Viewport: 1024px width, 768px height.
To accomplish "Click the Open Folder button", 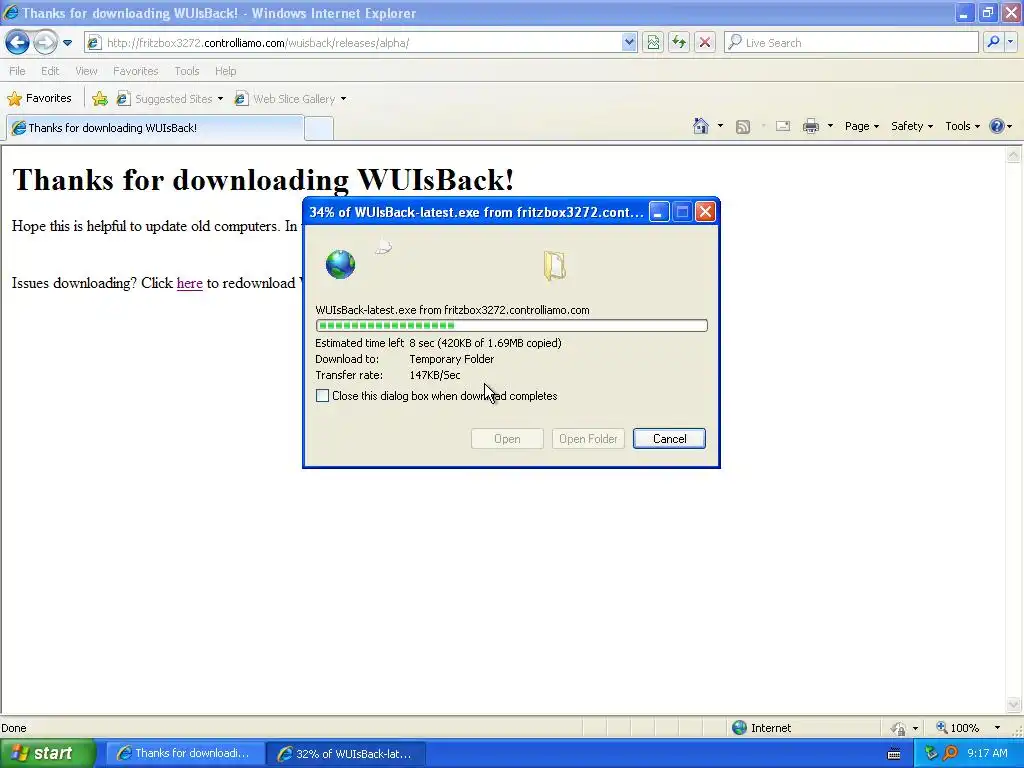I will 588,439.
